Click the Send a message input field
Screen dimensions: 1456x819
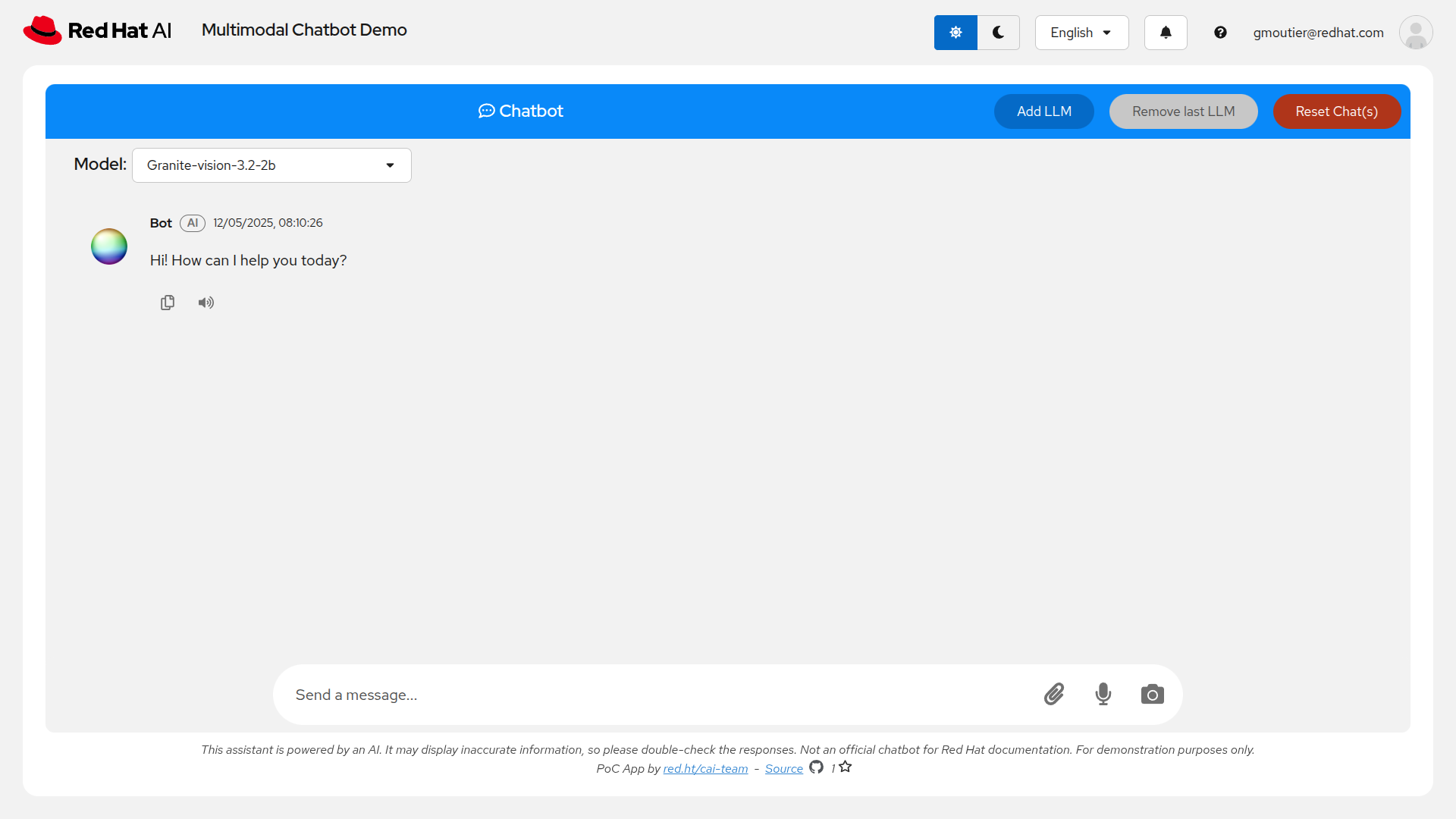[607, 694]
